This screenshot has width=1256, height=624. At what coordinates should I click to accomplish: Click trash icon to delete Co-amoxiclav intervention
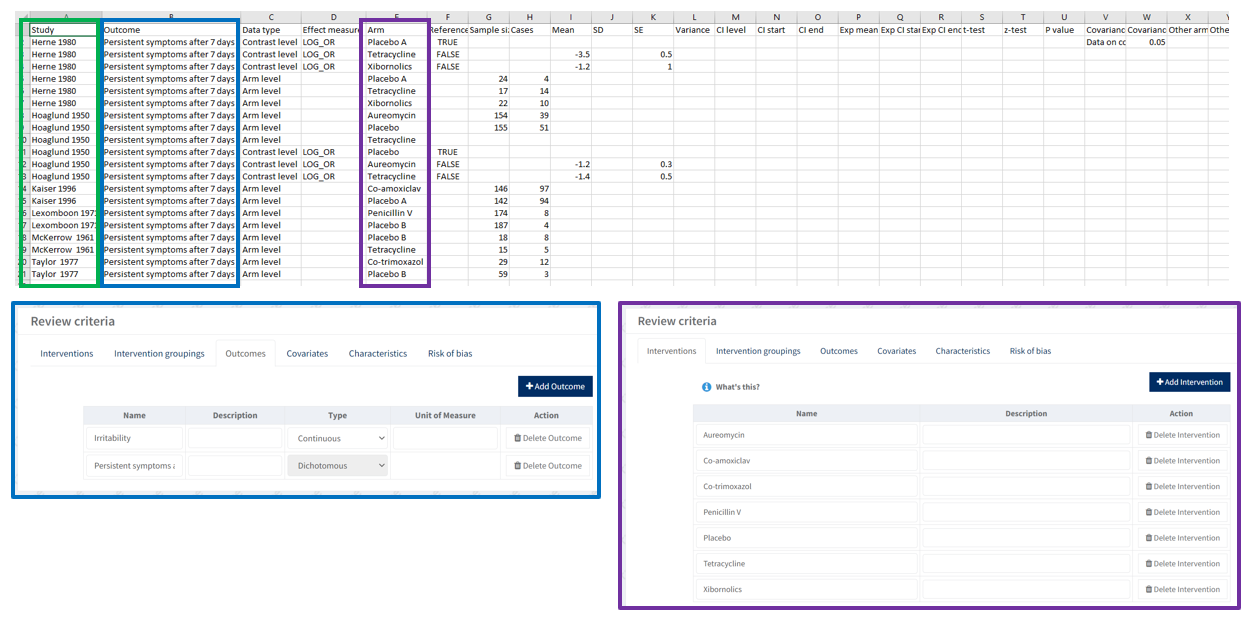tap(1148, 461)
